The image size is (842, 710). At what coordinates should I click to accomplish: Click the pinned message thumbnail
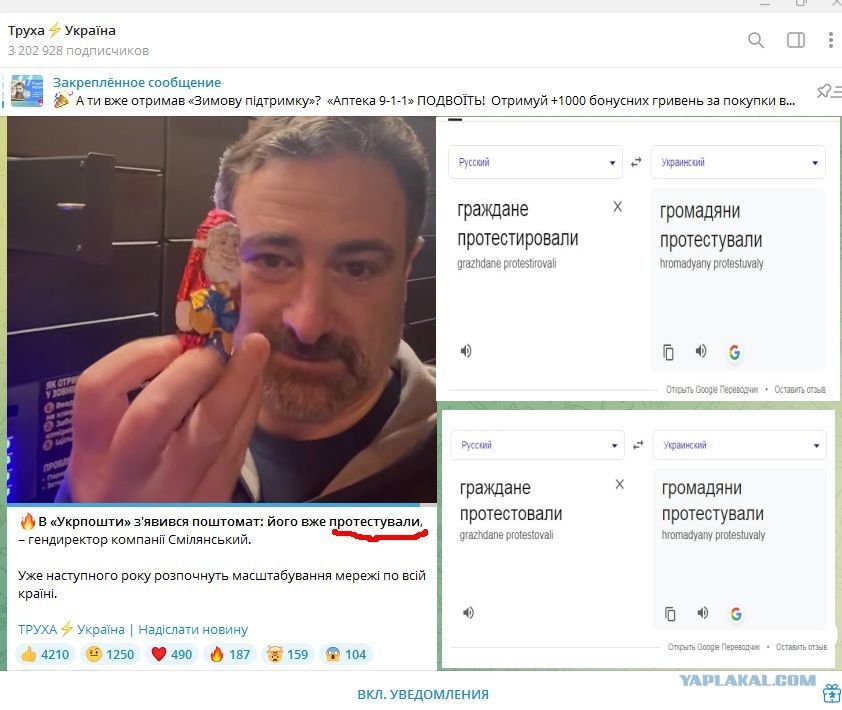click(27, 91)
